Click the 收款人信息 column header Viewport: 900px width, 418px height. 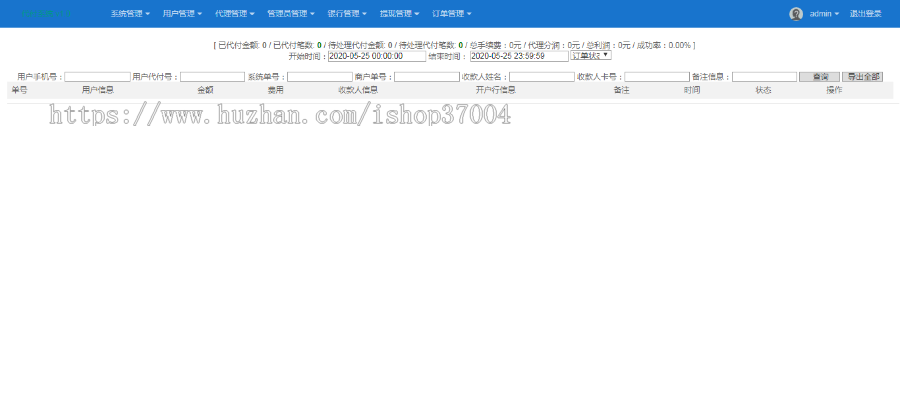358,90
